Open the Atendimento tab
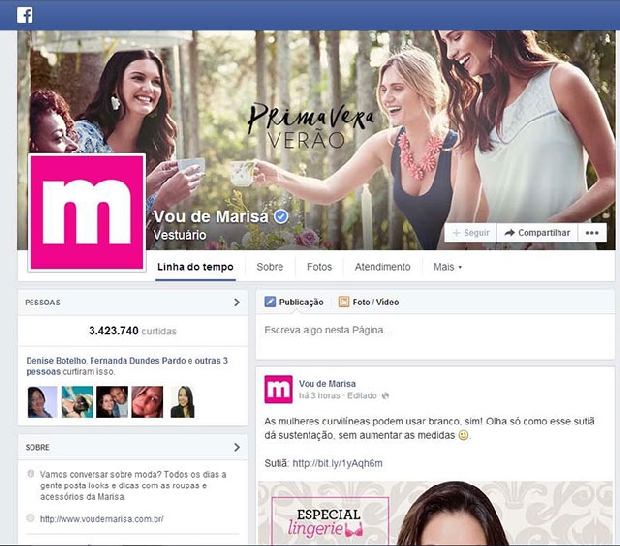The width and height of the screenshot is (620, 546). (382, 267)
